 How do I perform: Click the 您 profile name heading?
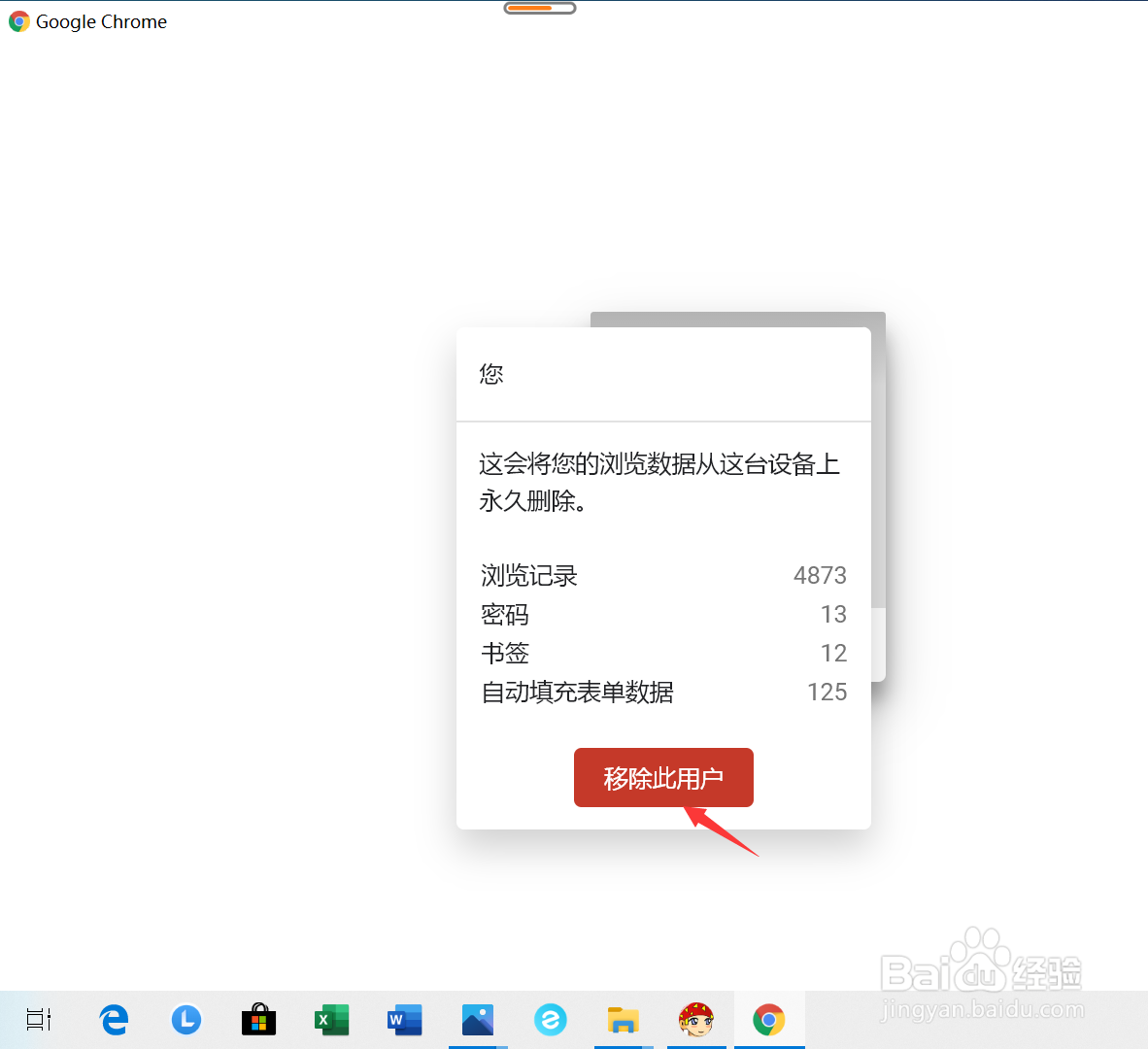[491, 374]
